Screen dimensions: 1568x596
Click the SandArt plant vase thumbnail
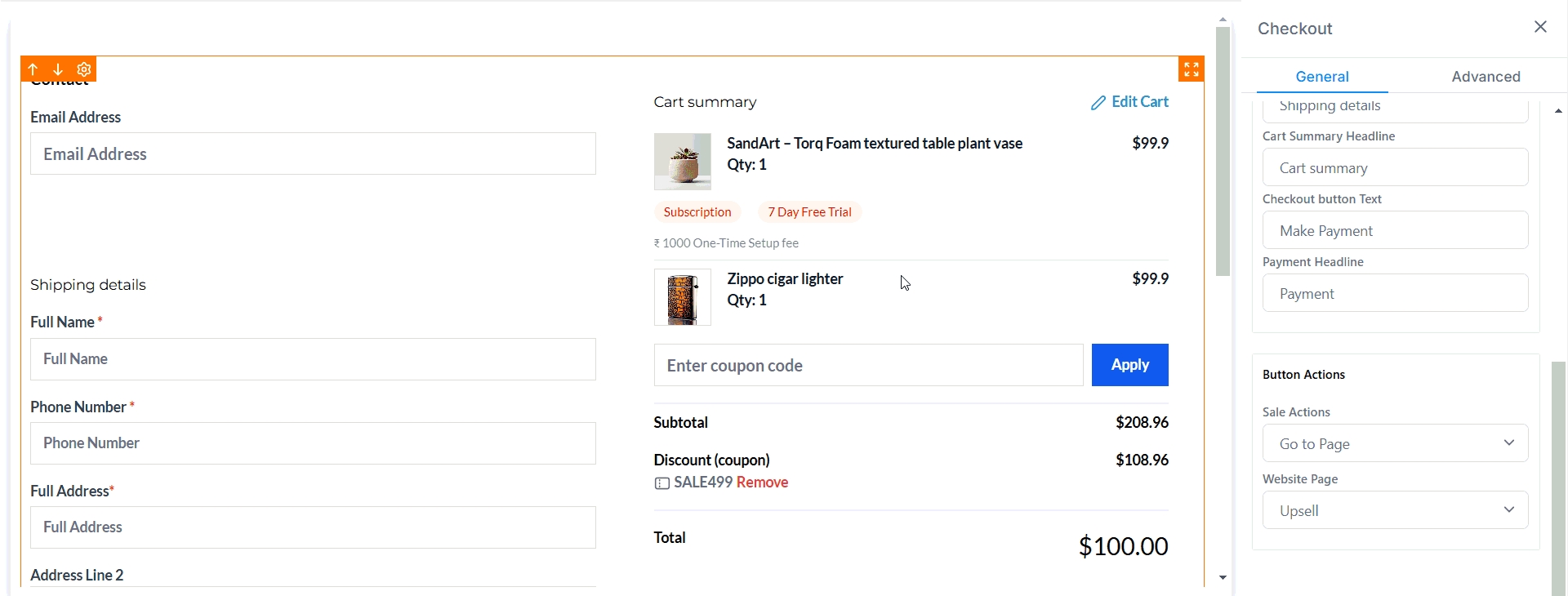683,162
